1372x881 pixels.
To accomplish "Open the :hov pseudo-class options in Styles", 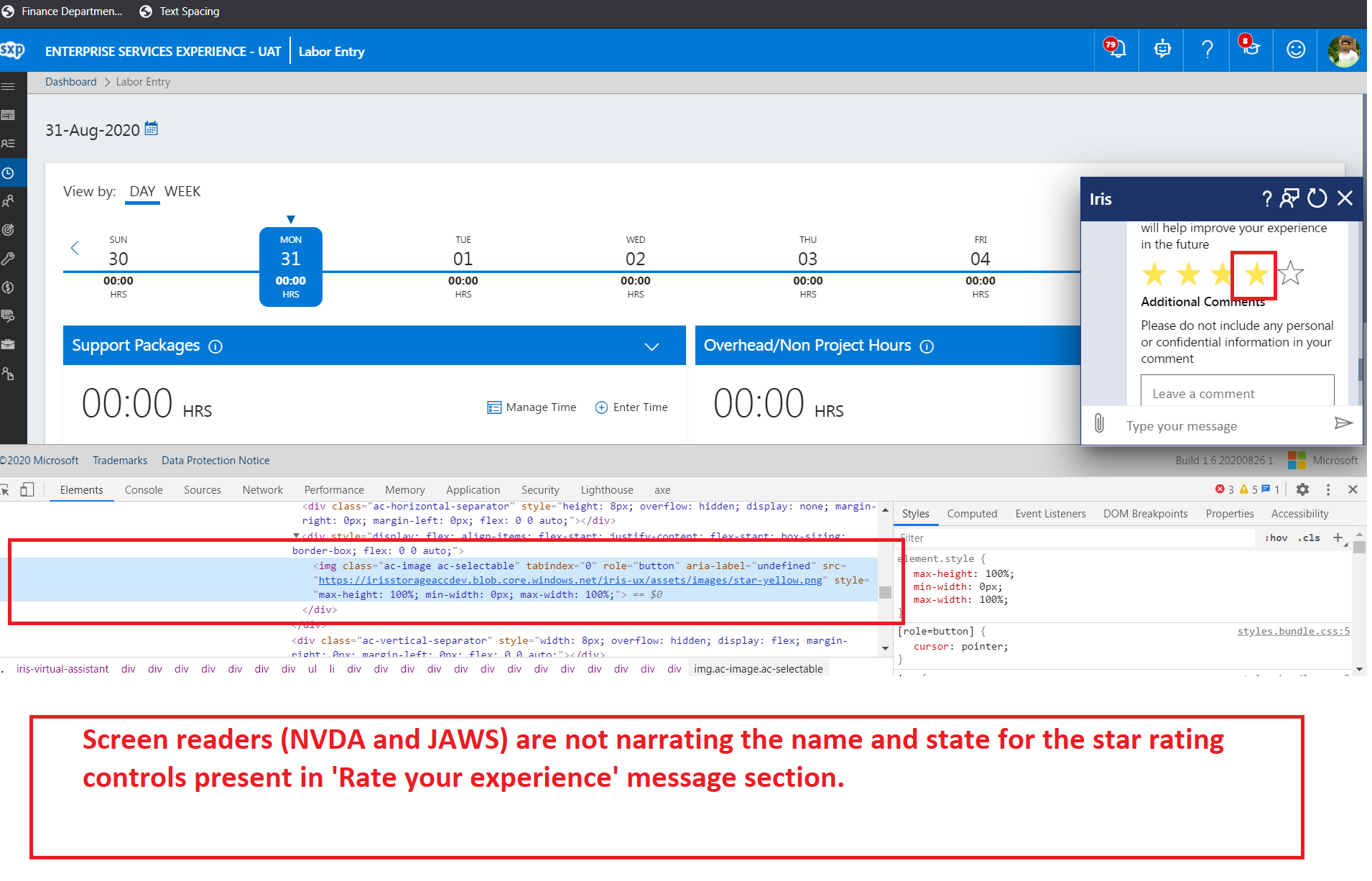I will point(1276,538).
